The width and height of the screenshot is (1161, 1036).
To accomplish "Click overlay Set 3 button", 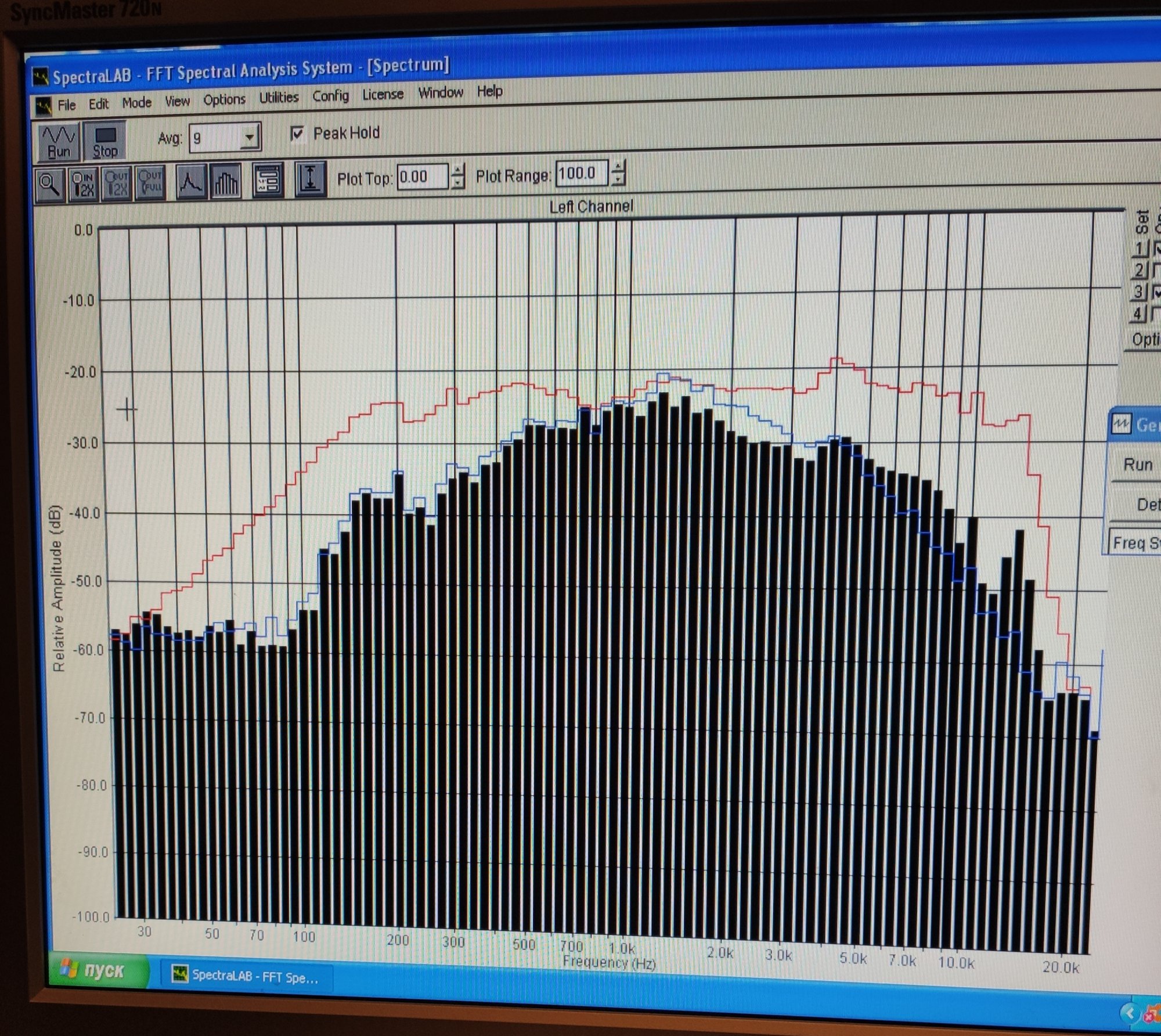I will (1140, 292).
